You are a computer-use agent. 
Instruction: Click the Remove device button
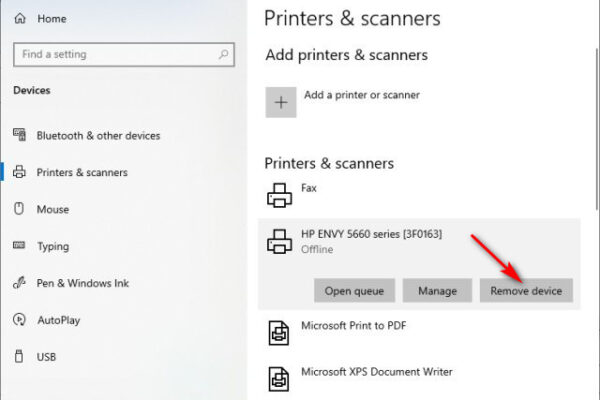[x=527, y=291]
